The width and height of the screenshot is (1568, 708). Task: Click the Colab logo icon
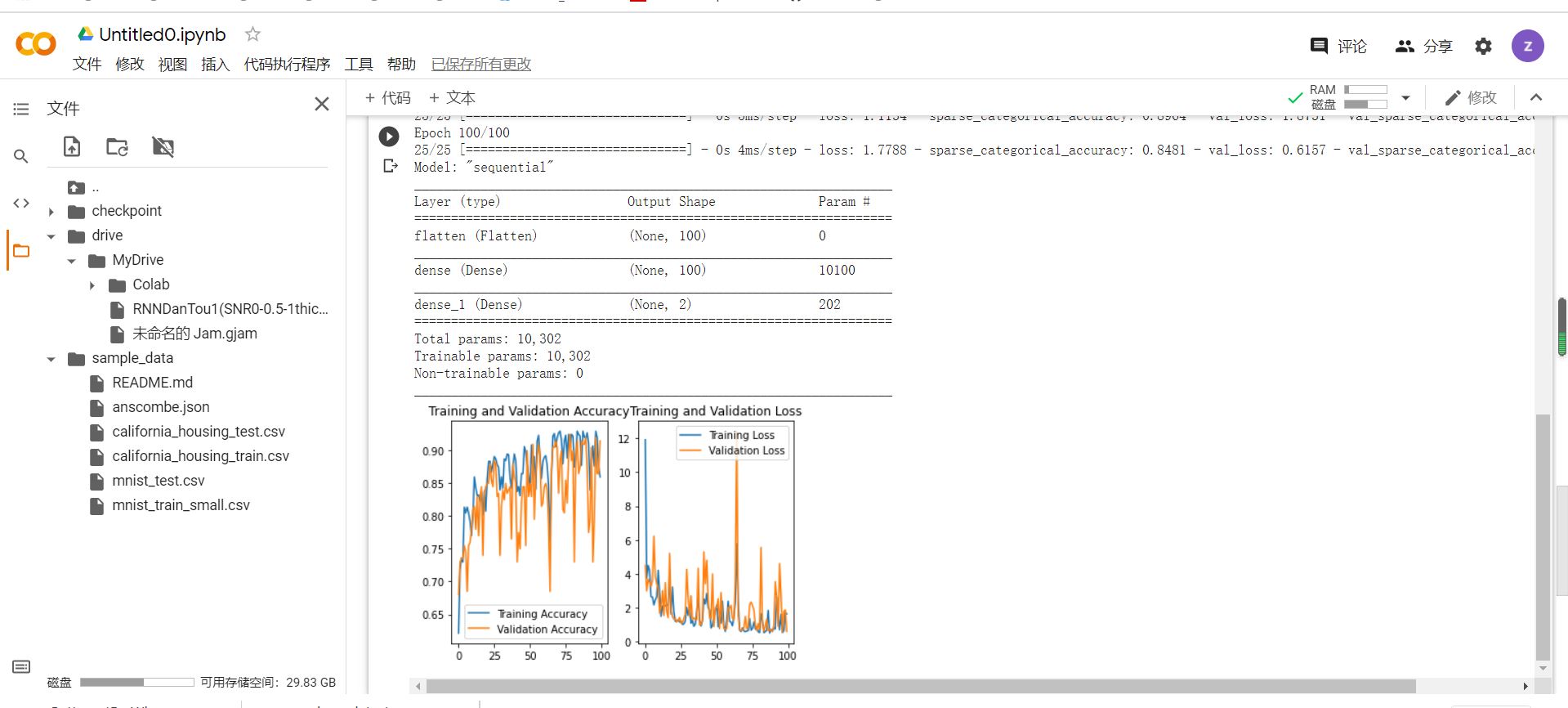[36, 43]
